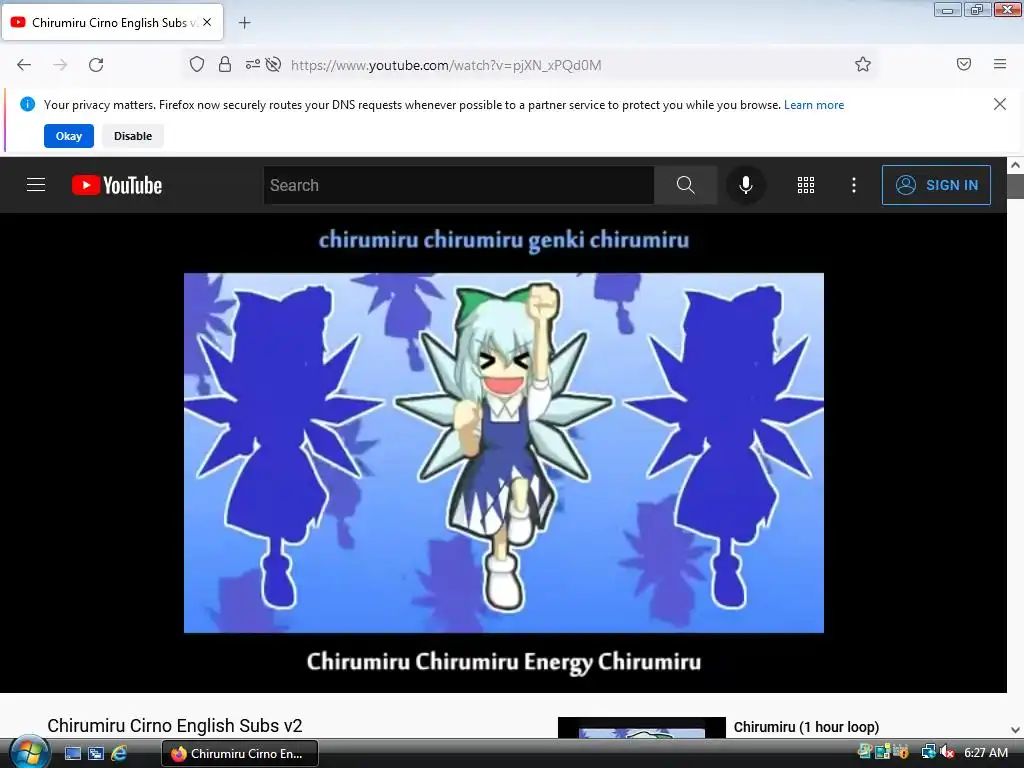
Task: Click the blue info icon in notification
Action: pos(27,104)
